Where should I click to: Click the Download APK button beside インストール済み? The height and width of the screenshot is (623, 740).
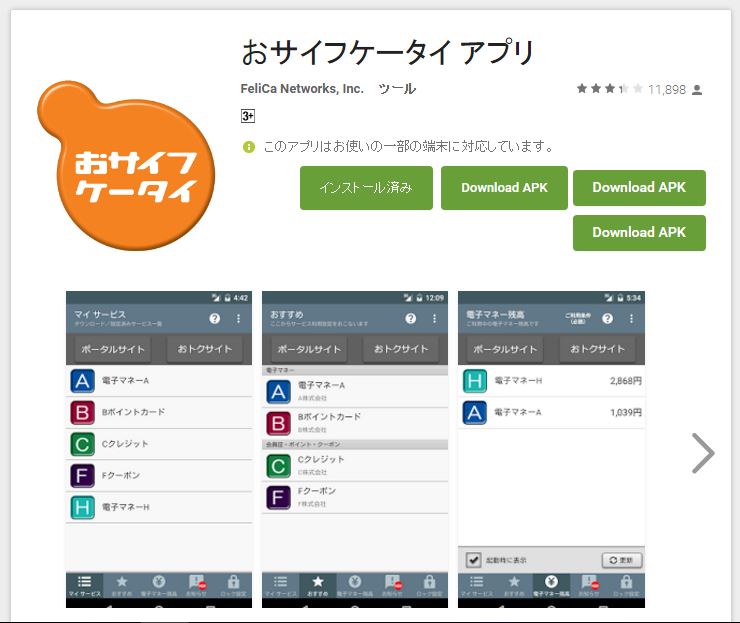click(504, 188)
